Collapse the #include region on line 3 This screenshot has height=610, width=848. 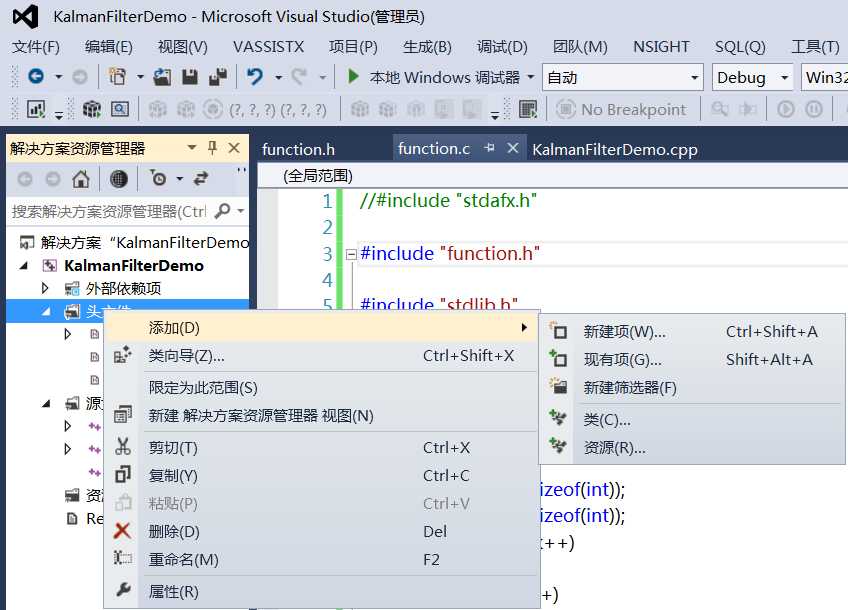point(351,254)
